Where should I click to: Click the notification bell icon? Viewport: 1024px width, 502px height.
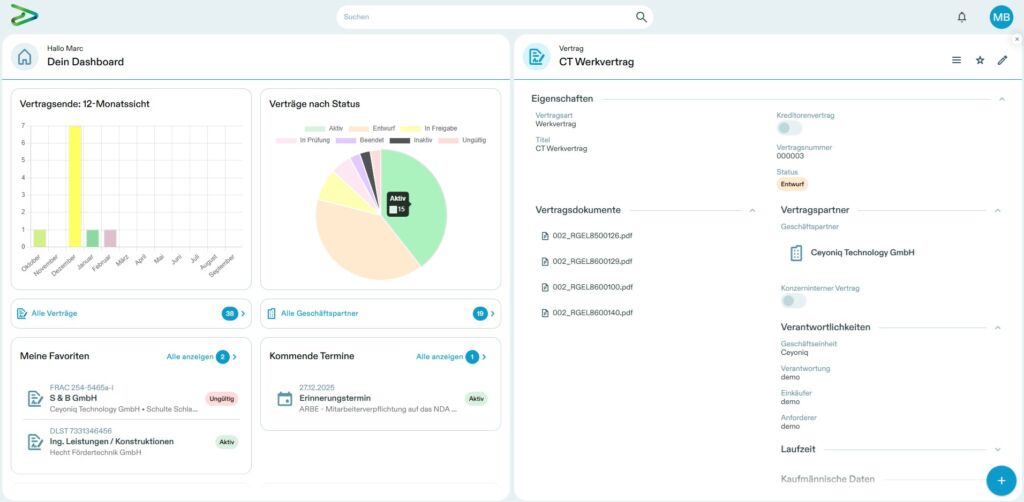click(962, 17)
